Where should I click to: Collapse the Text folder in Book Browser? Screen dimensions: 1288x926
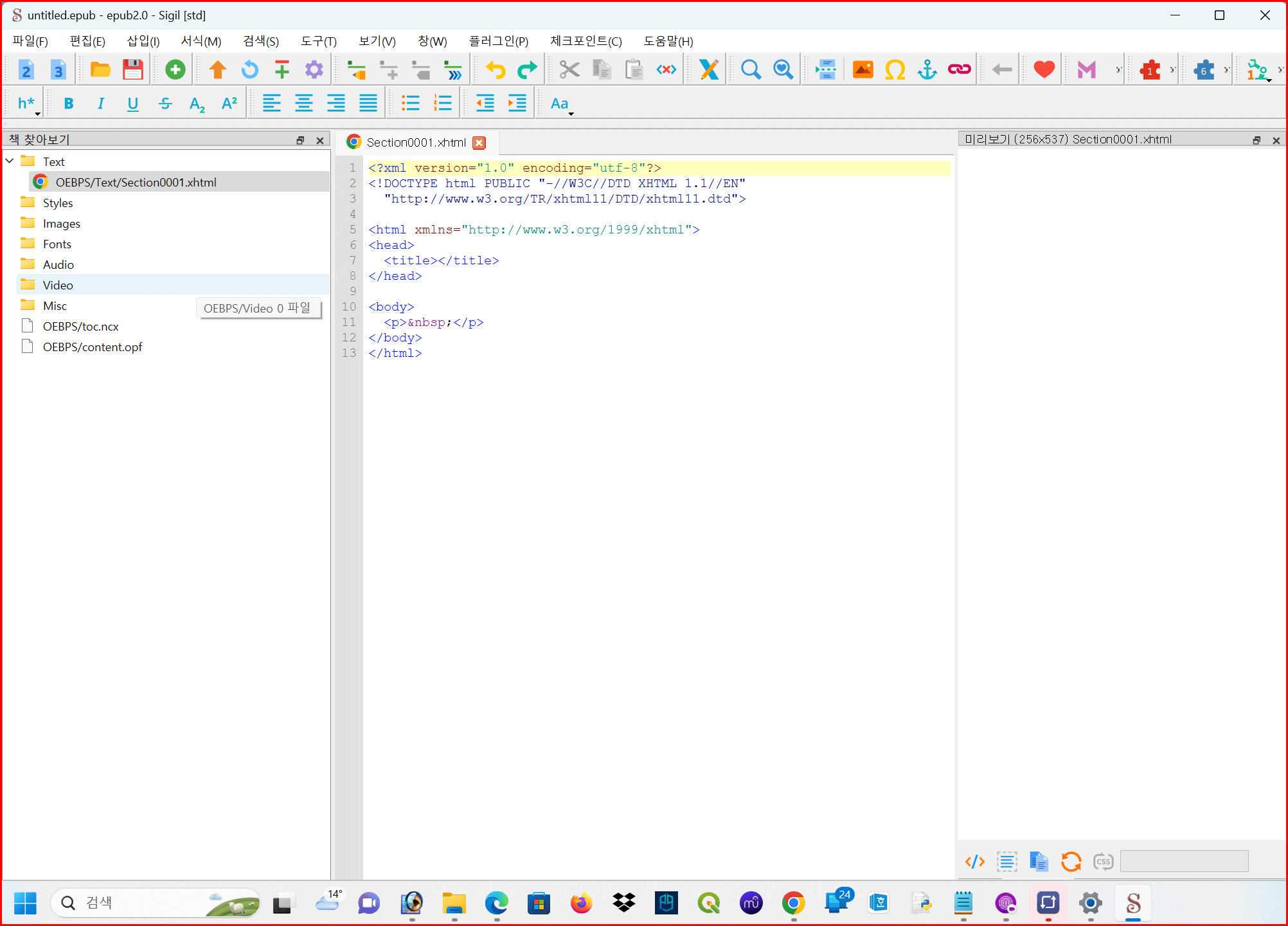click(10, 161)
